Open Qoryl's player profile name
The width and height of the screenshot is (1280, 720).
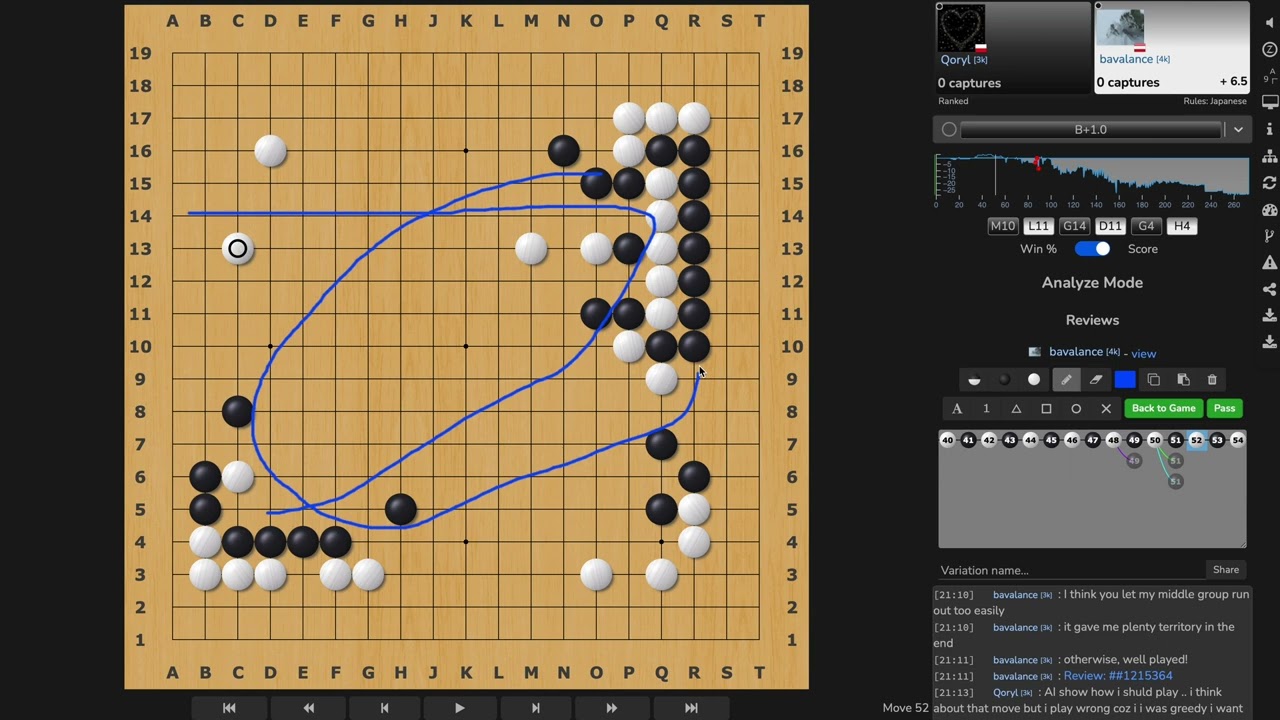coord(956,60)
